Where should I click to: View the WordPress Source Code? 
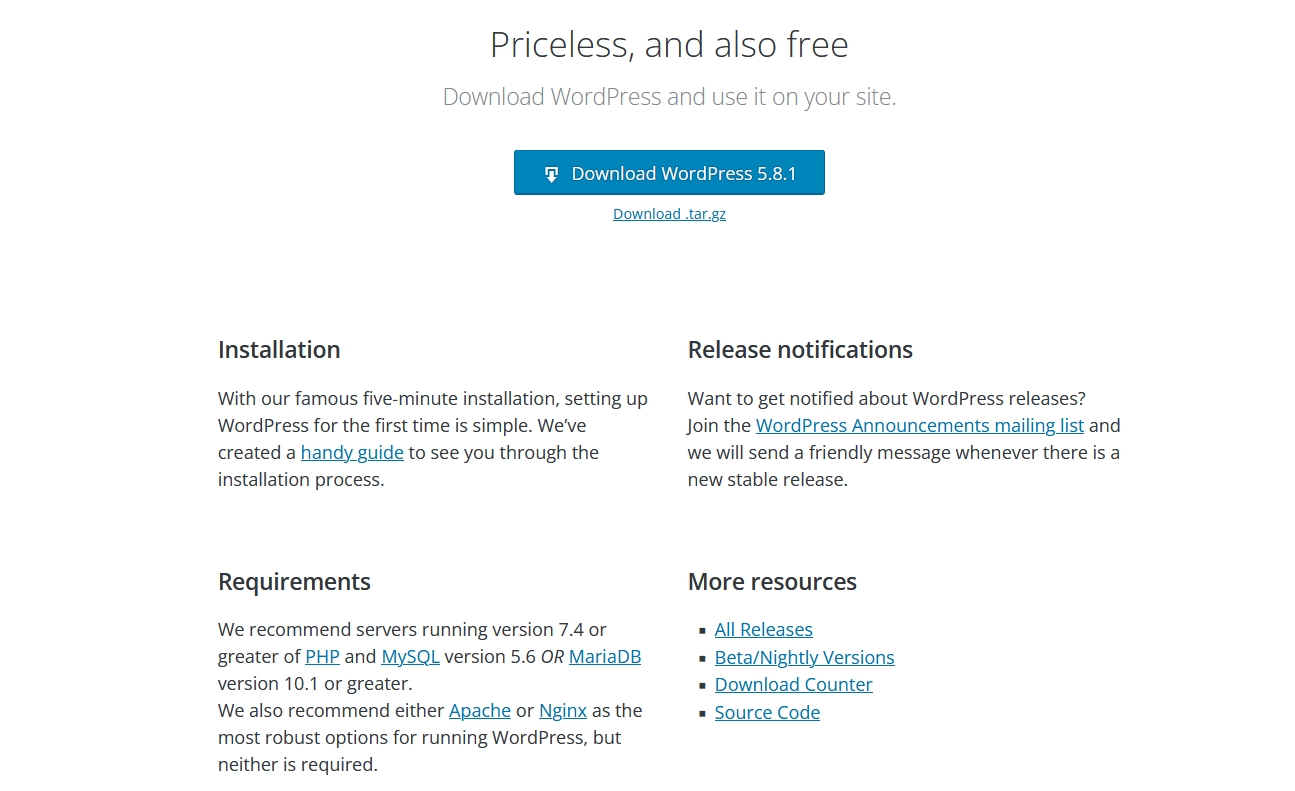click(767, 712)
